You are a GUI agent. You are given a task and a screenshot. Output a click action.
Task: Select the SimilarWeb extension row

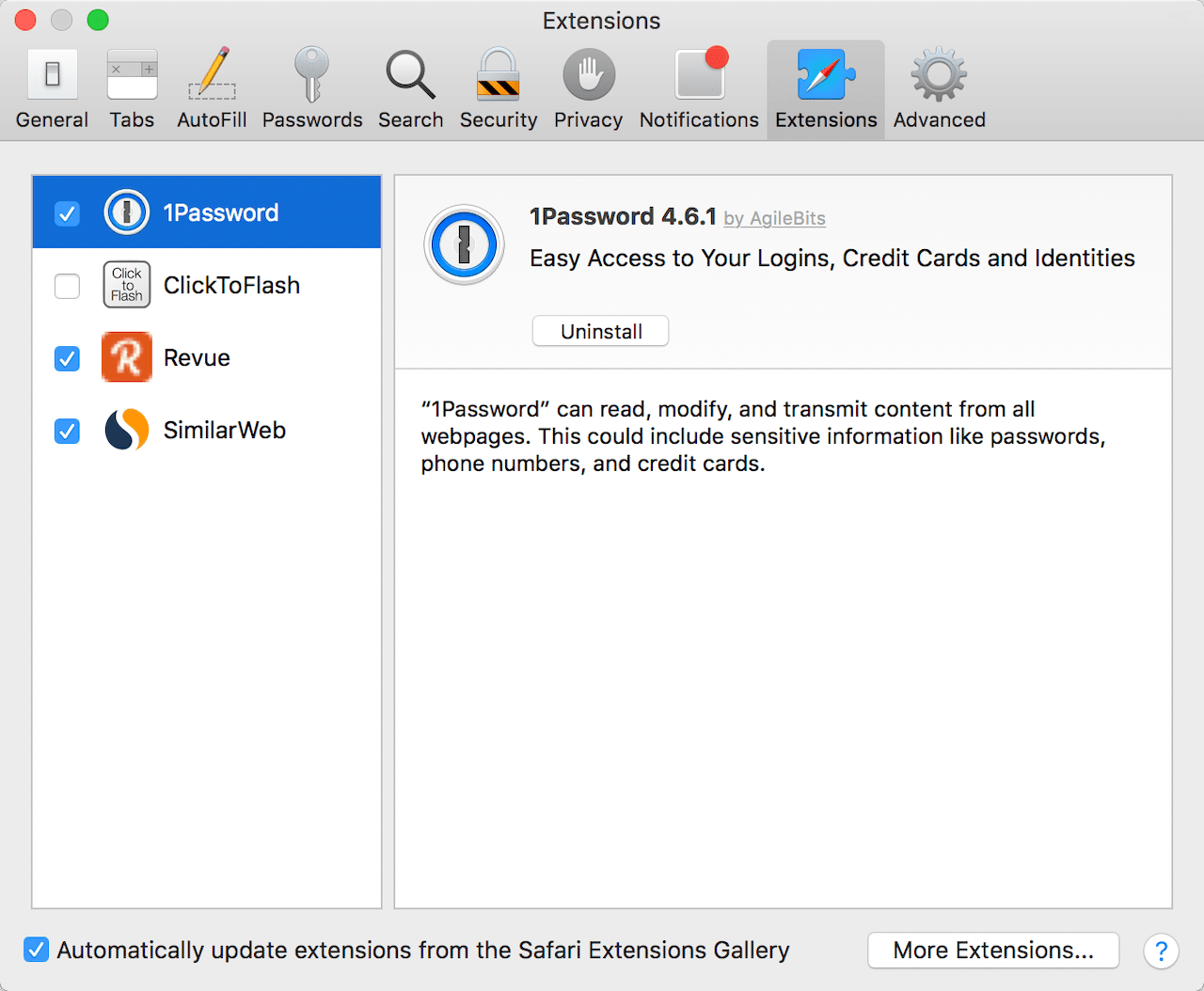point(225,431)
